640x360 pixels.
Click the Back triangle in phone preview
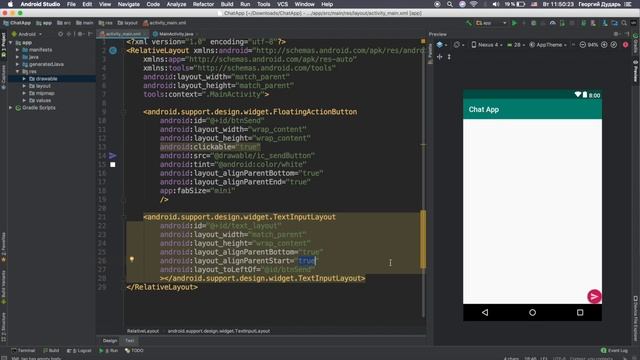(x=485, y=313)
